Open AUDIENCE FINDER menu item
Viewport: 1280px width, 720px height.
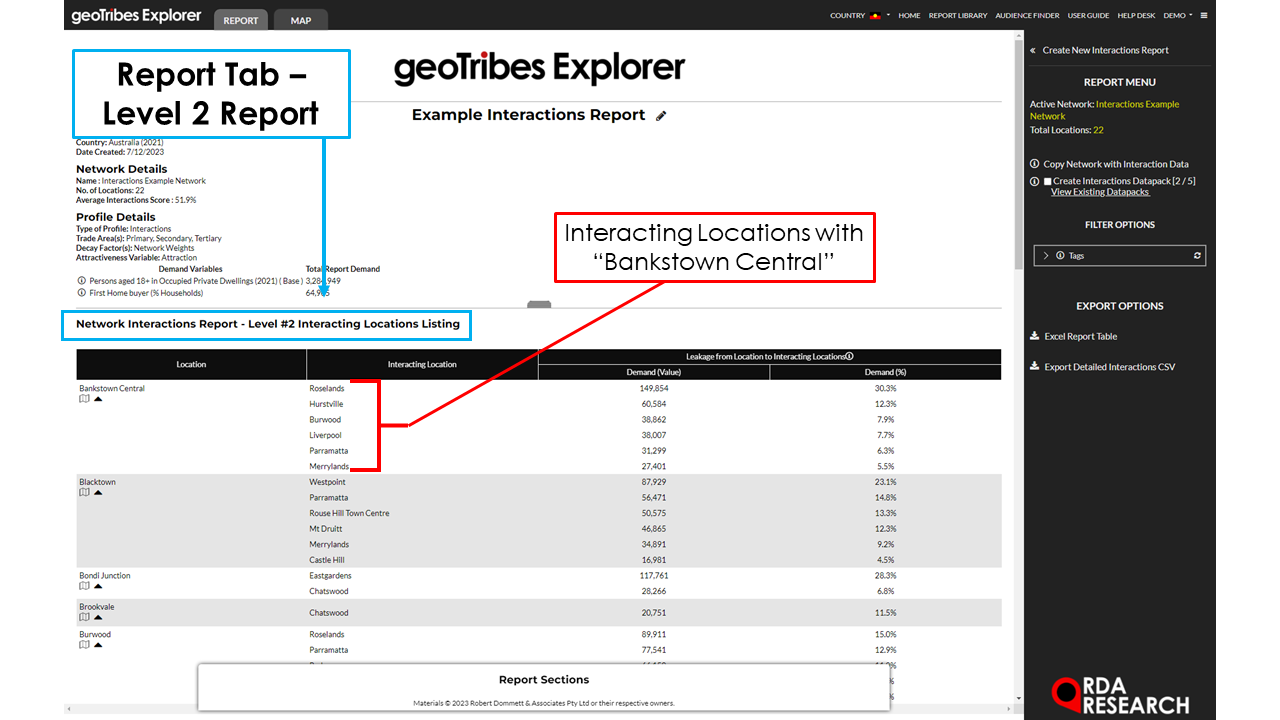click(x=1028, y=16)
